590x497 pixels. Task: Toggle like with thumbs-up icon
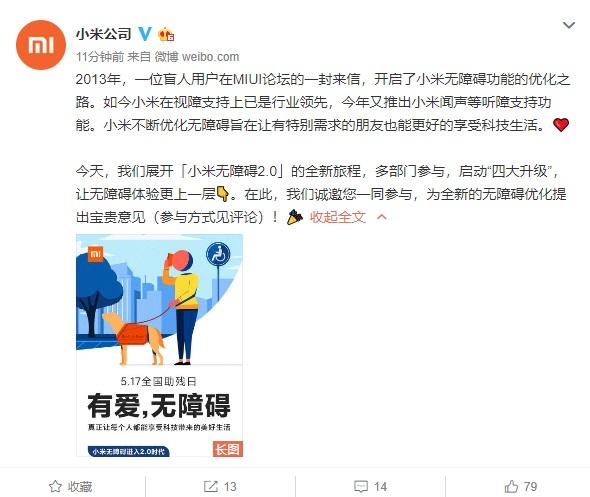(x=511, y=486)
